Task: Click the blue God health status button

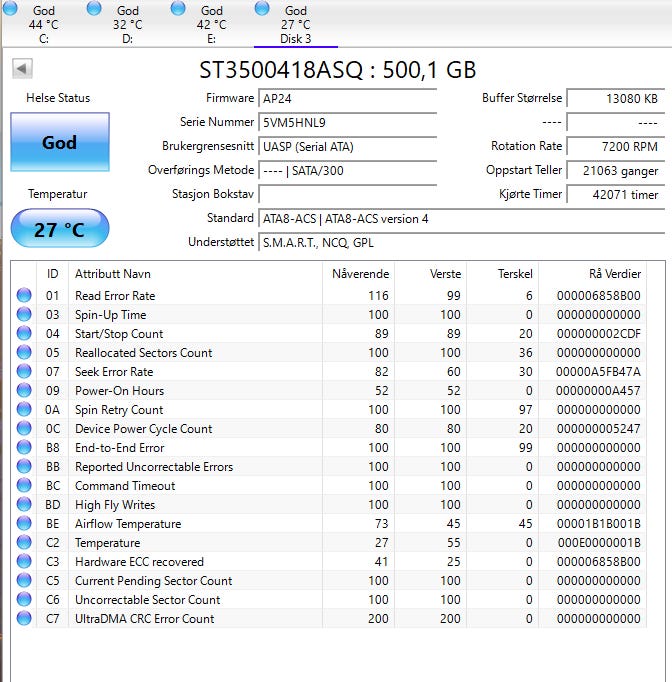Action: [x=59, y=142]
